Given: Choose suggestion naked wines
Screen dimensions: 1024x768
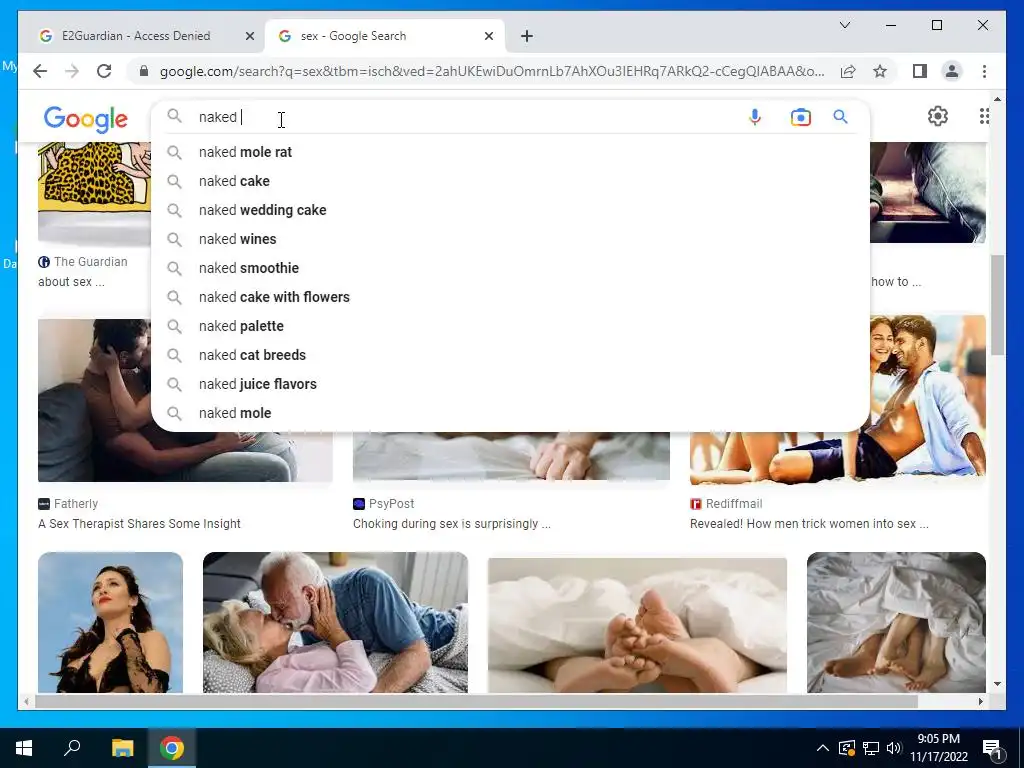Looking at the screenshot, I should click(x=509, y=239).
